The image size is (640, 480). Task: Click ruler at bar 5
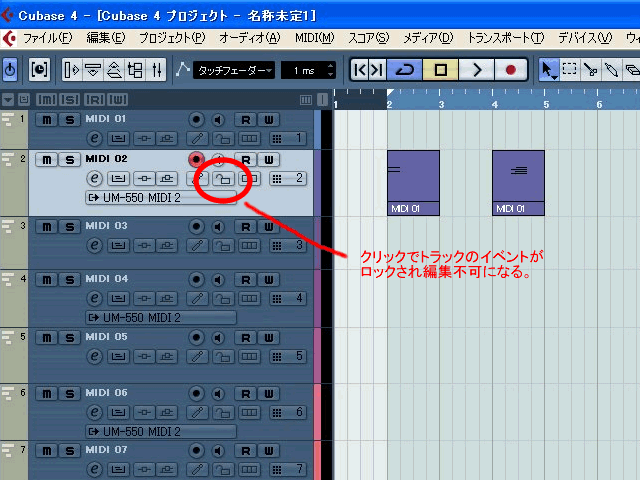coord(546,104)
